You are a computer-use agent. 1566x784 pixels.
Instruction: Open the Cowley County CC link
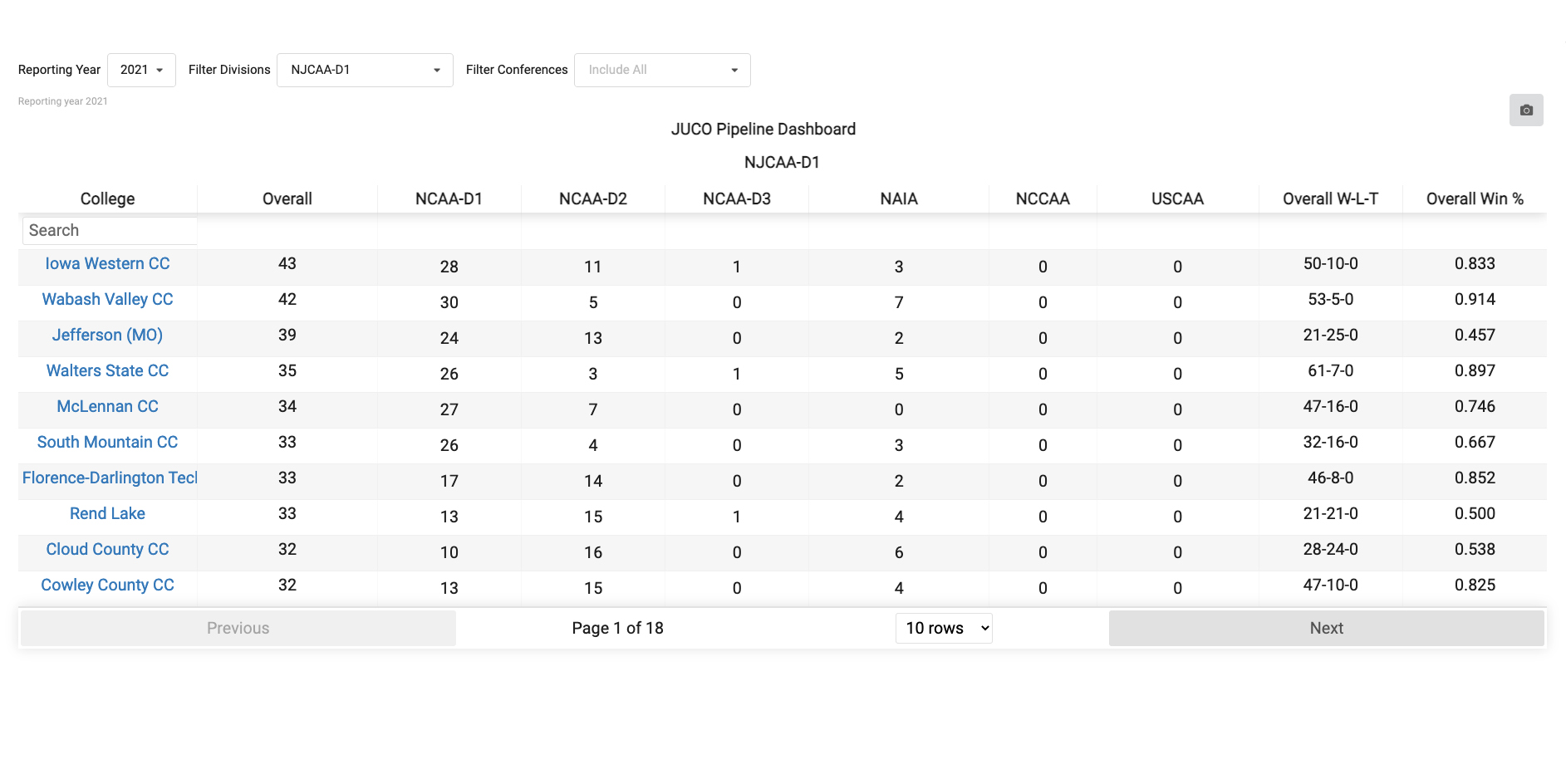coord(107,585)
